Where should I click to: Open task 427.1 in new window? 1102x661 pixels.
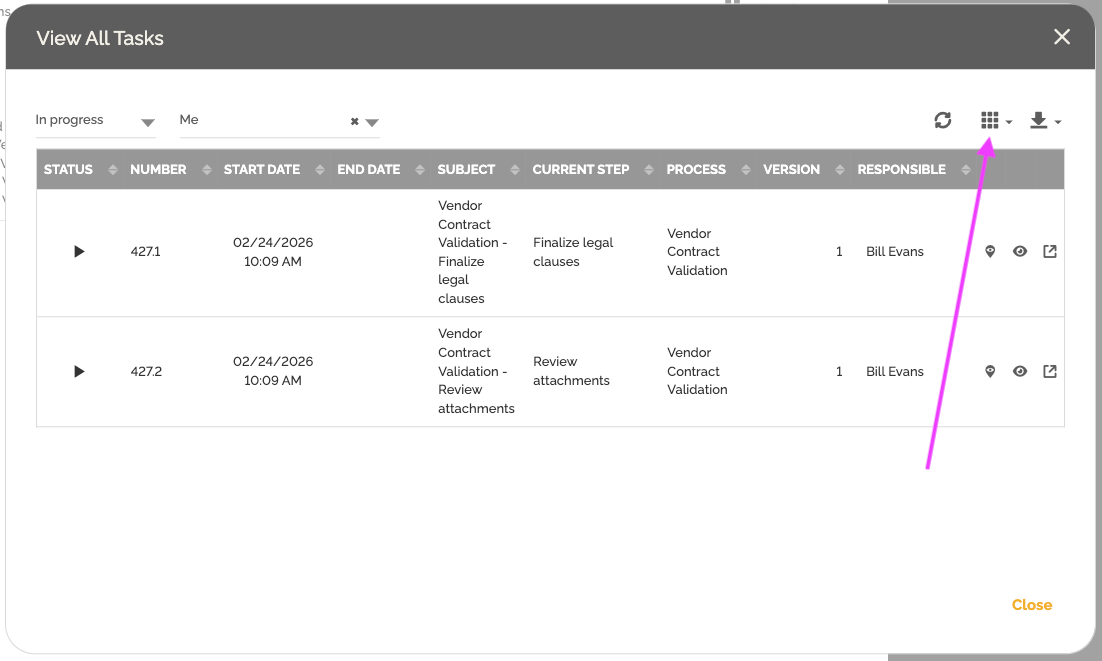click(1050, 252)
